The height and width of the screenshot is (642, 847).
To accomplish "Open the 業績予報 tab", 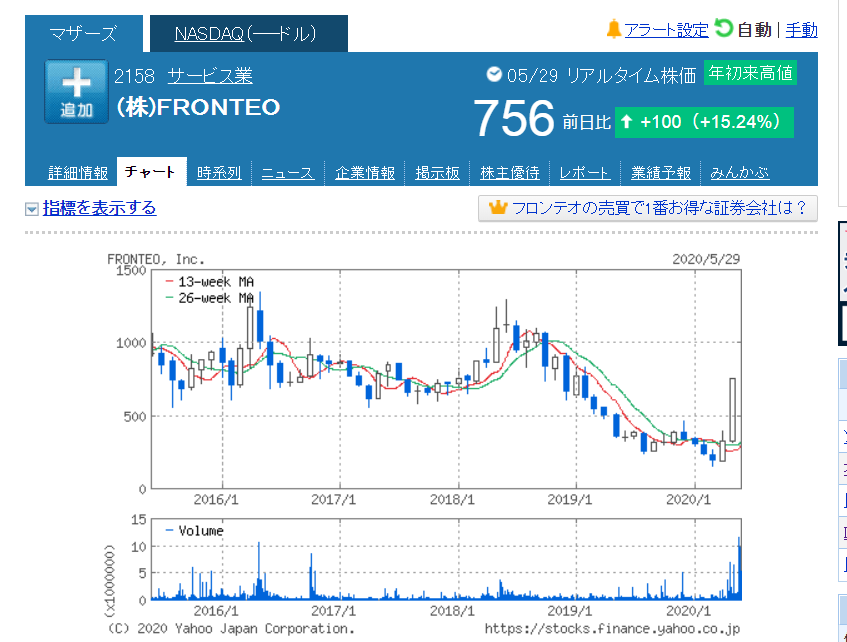I will (x=661, y=173).
